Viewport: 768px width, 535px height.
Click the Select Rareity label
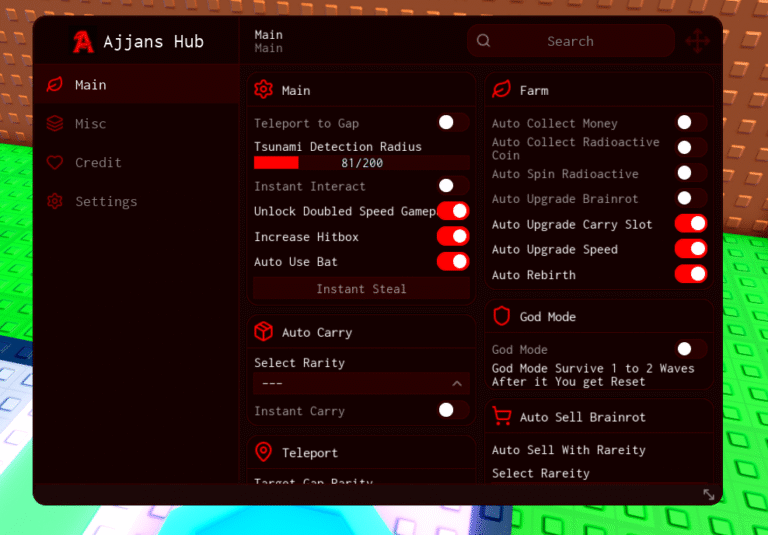click(x=541, y=473)
